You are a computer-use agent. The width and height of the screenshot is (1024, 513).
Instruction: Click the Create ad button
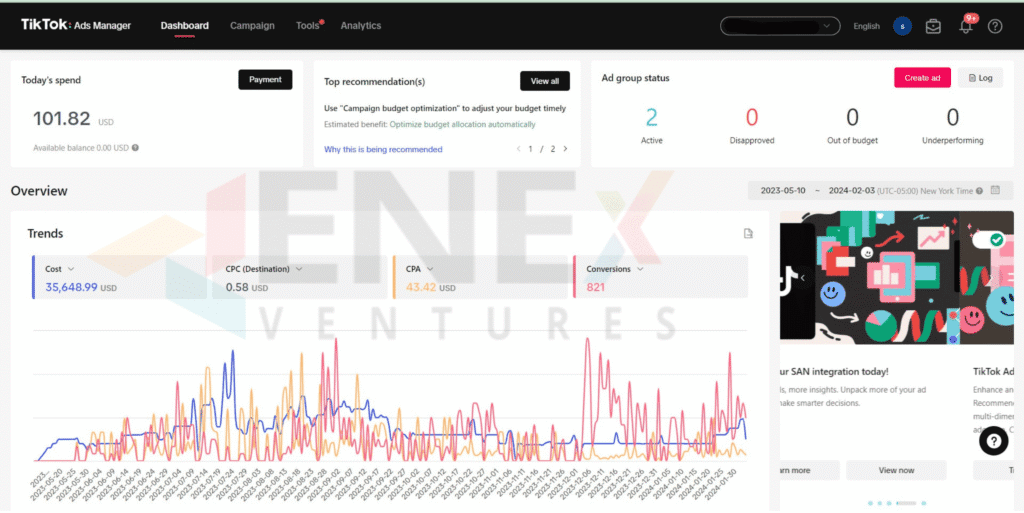click(922, 78)
